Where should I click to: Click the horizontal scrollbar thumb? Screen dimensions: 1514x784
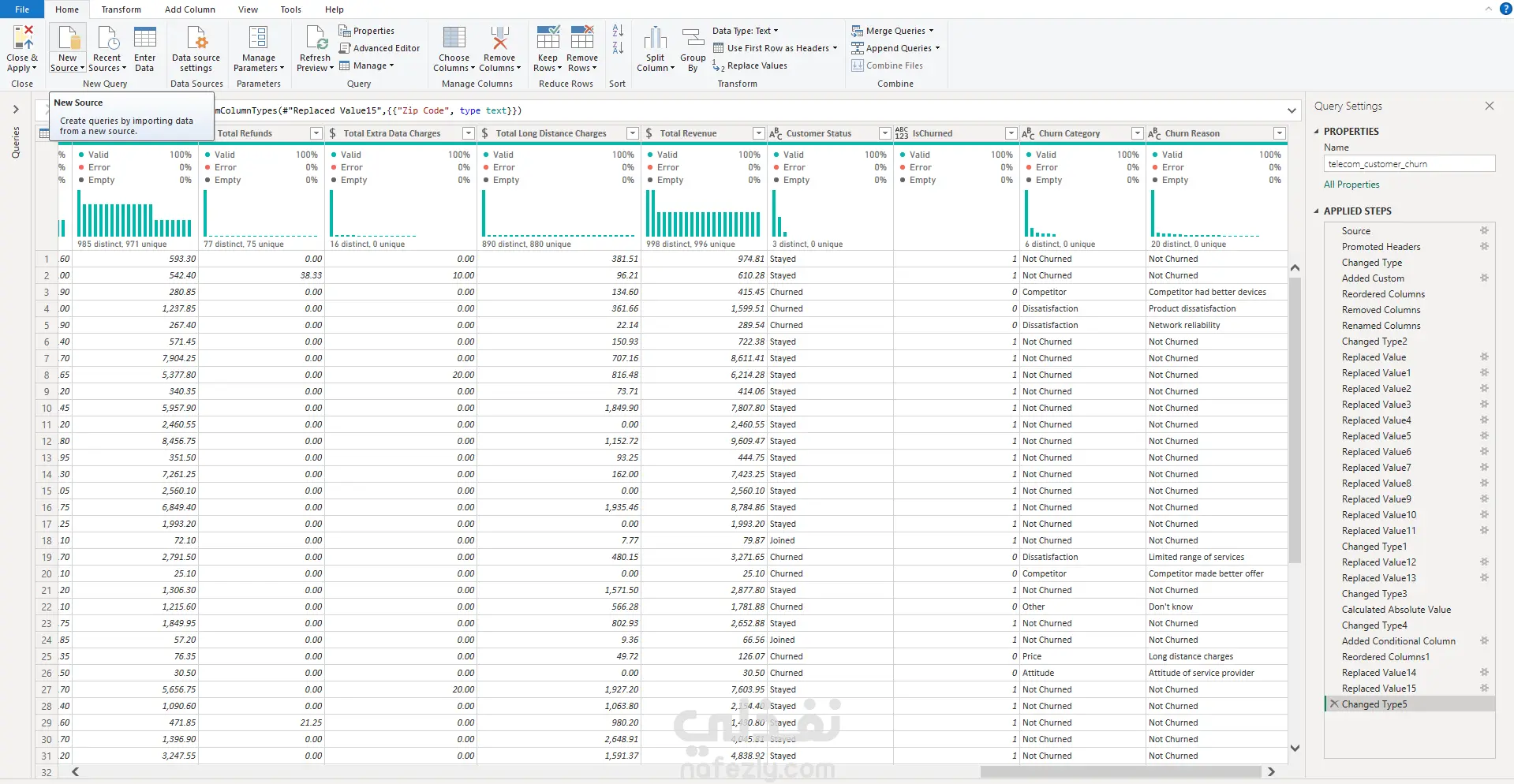pyautogui.click(x=1120, y=772)
